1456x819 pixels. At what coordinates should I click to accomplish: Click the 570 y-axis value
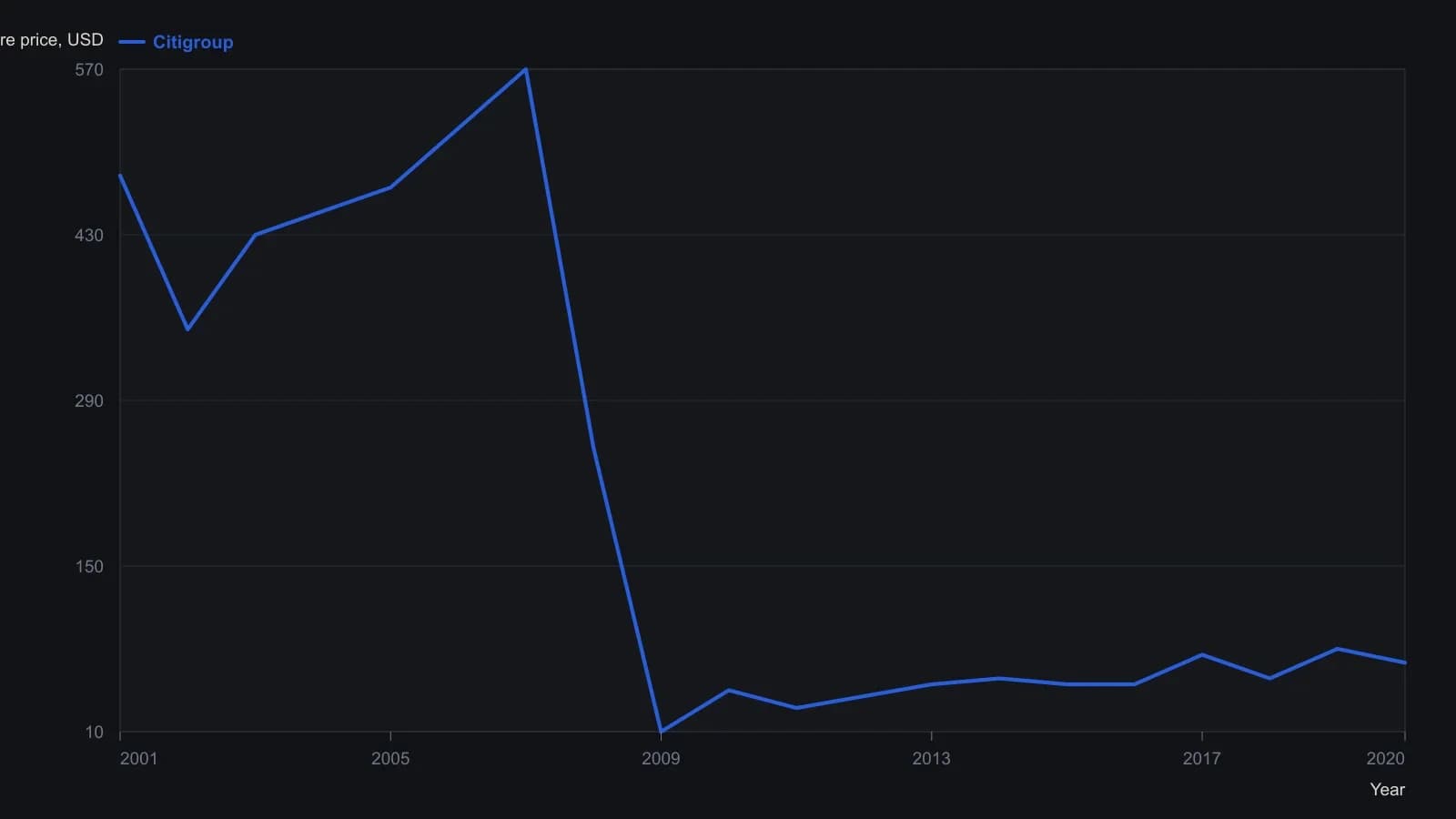coord(89,70)
